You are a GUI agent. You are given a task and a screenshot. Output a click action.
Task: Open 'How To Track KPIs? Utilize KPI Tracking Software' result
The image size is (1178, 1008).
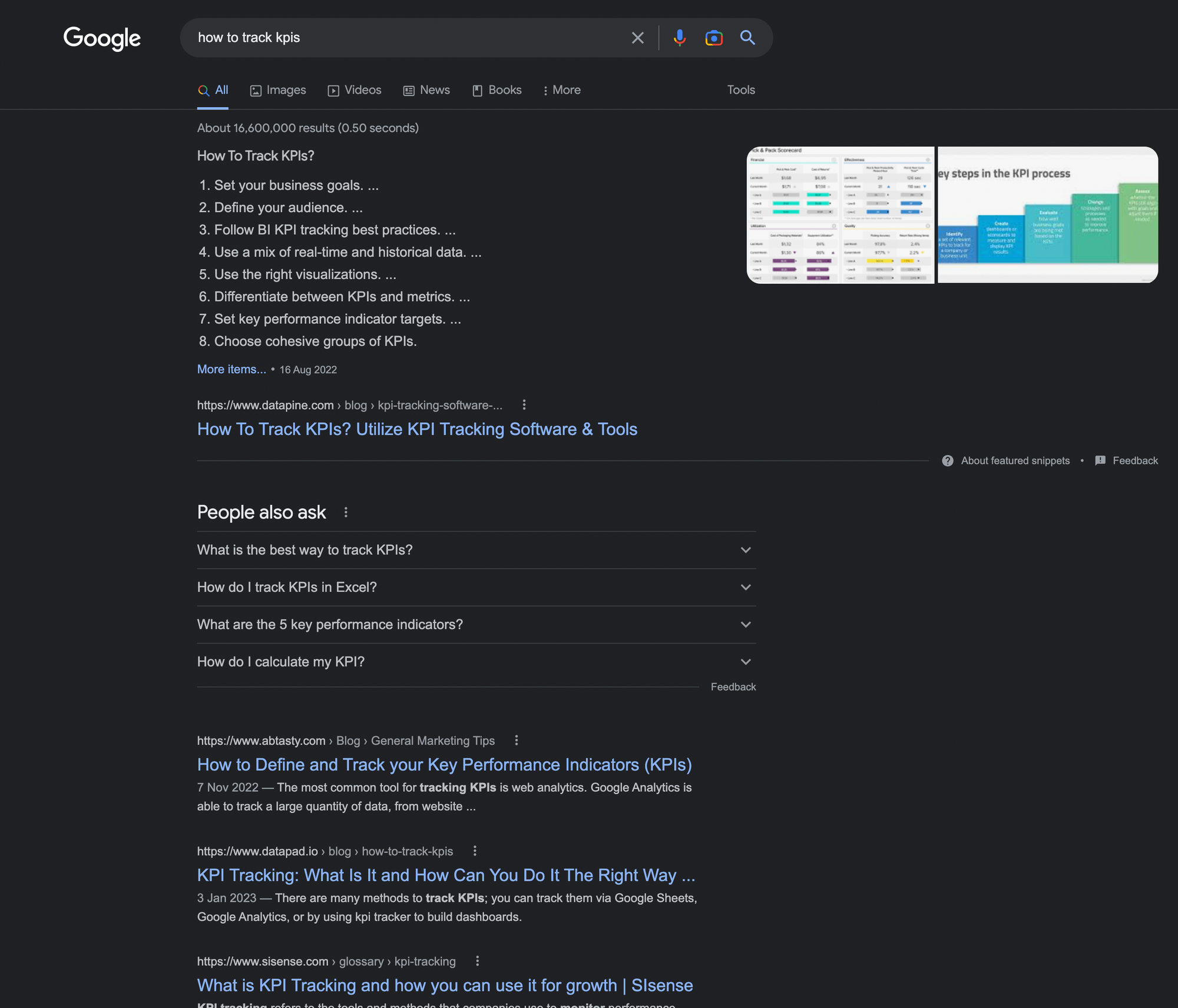tap(417, 429)
